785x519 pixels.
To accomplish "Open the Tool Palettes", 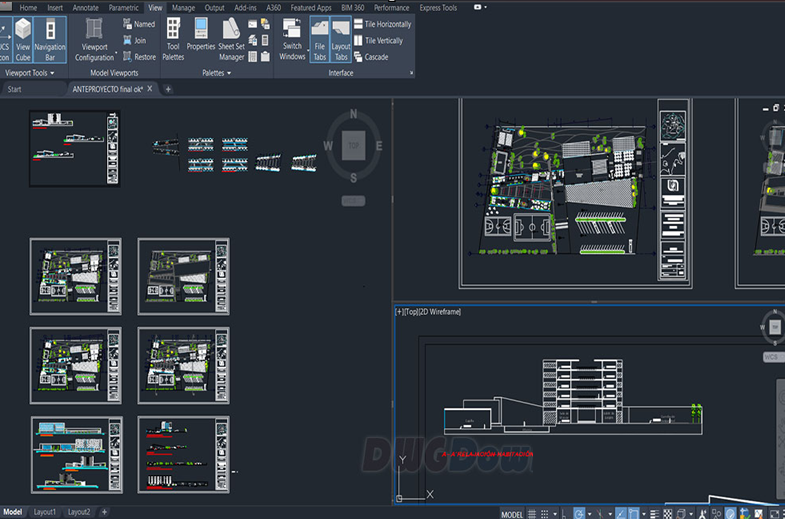I will [173, 40].
